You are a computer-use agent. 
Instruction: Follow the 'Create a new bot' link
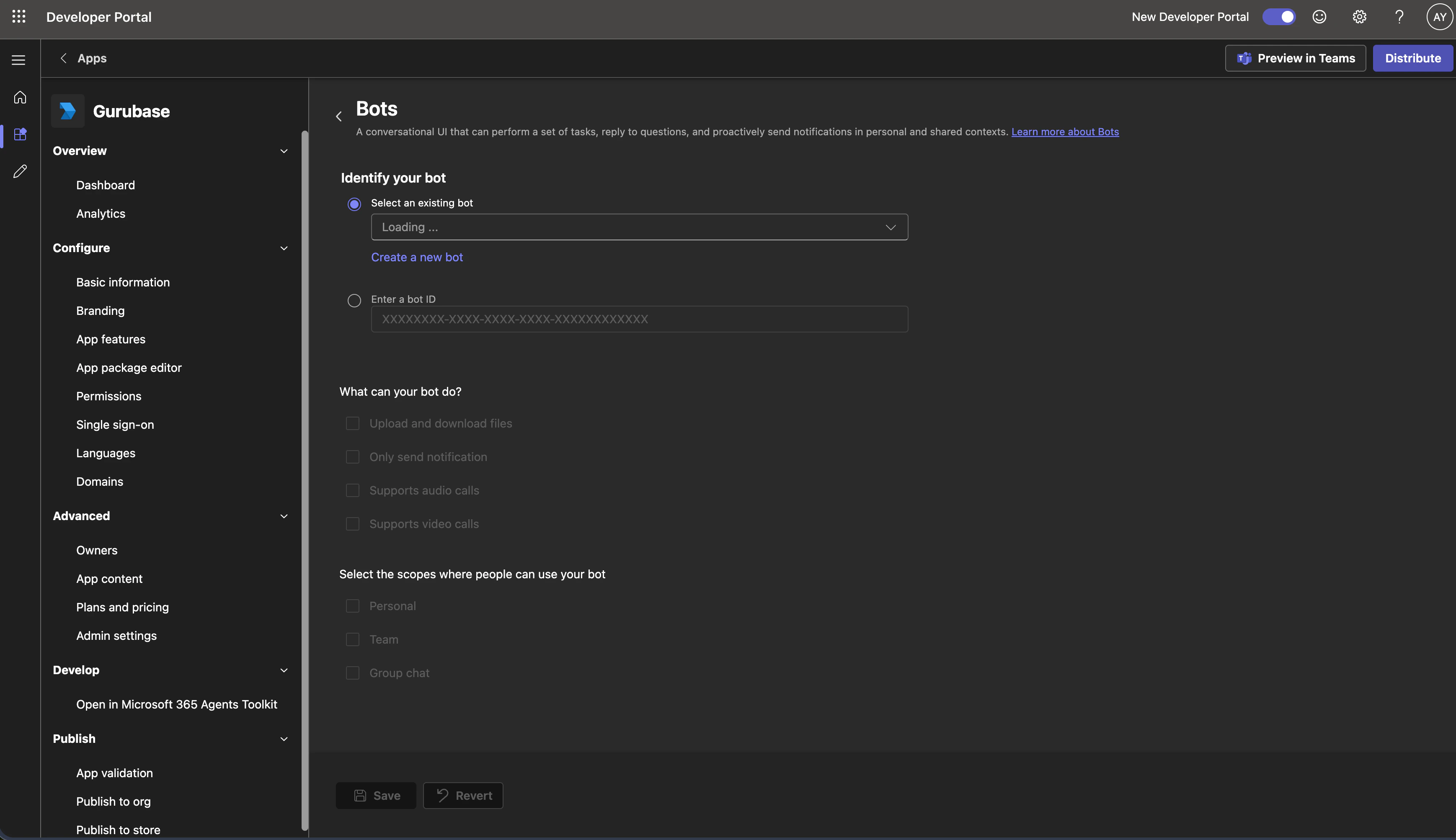417,257
